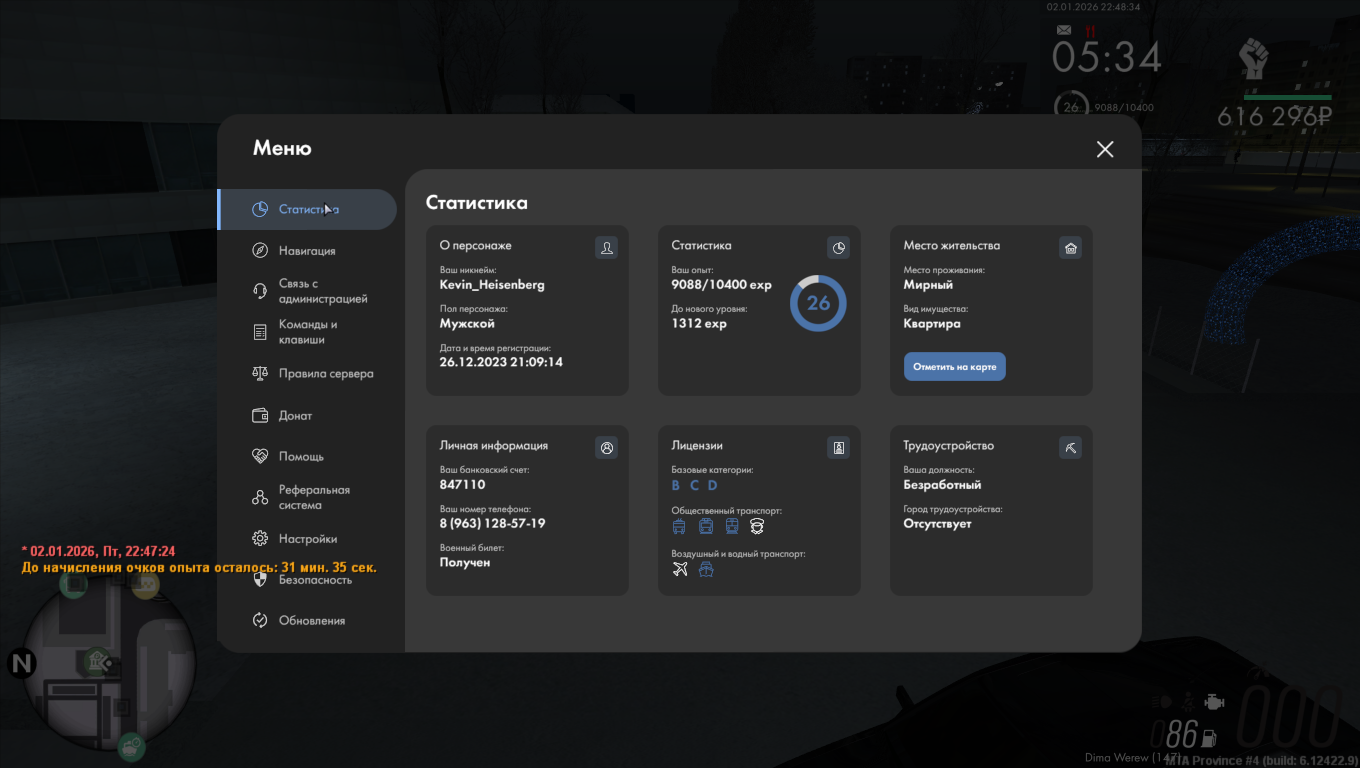This screenshot has height=768, width=1360.
Task: Click the referral nodes icon
Action: tap(260, 497)
